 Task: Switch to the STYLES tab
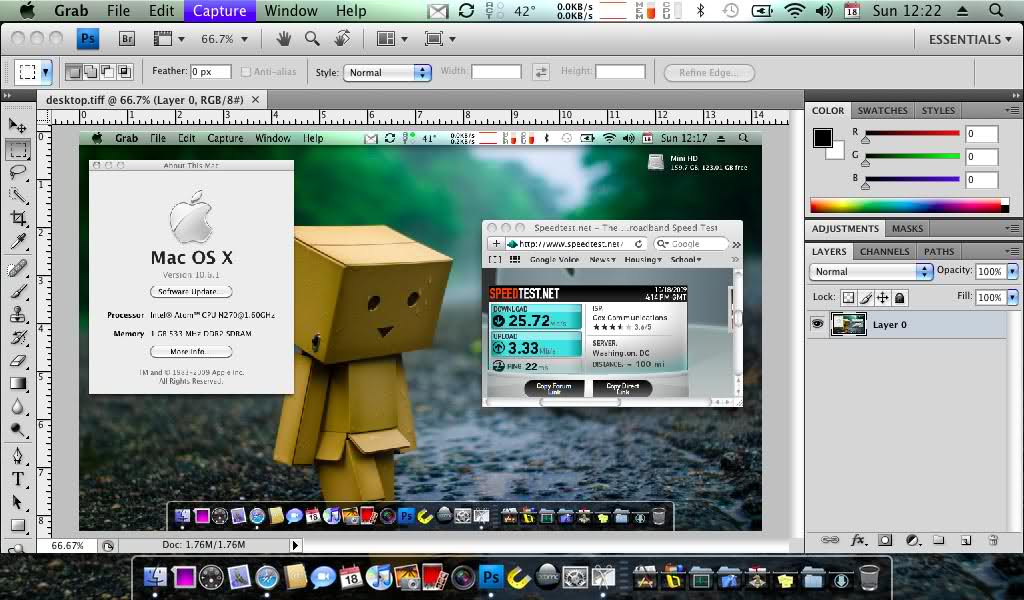click(938, 110)
